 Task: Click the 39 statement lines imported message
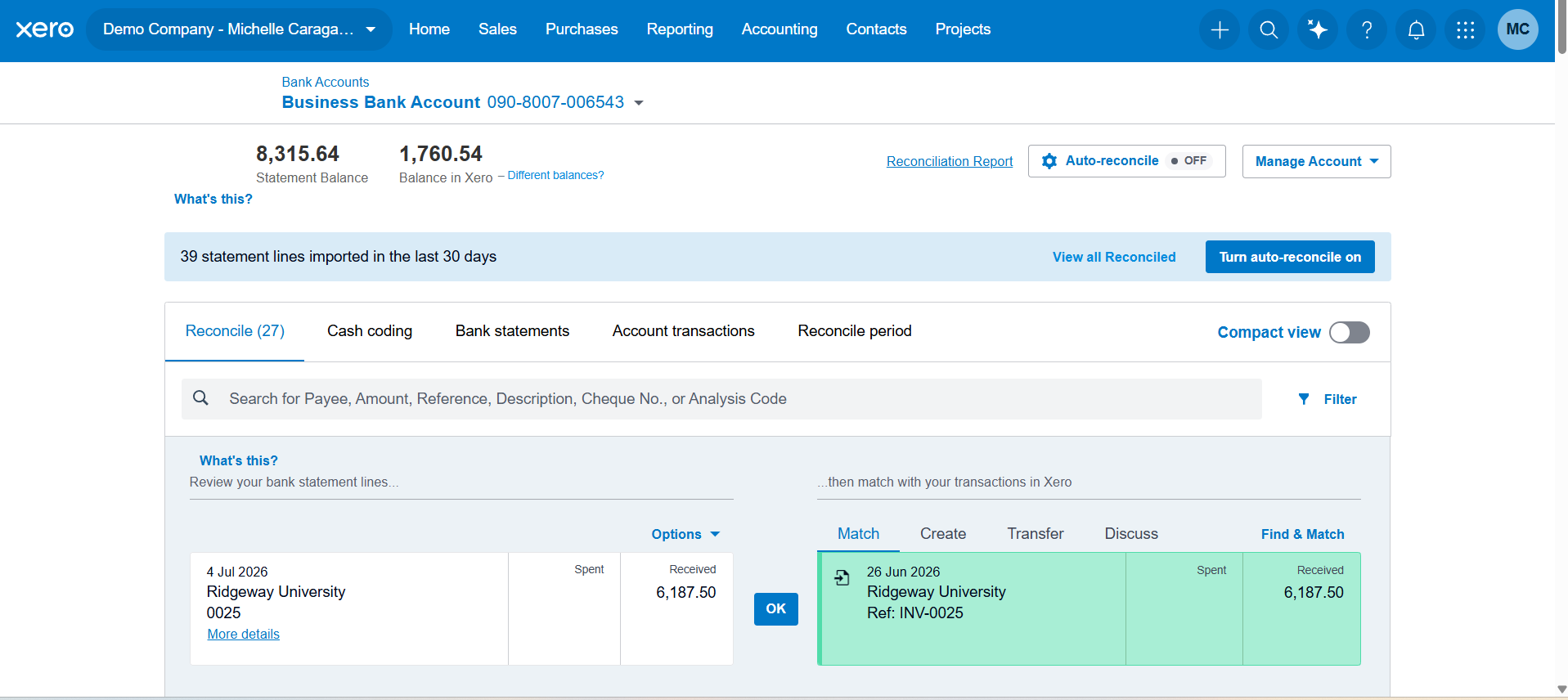339,257
